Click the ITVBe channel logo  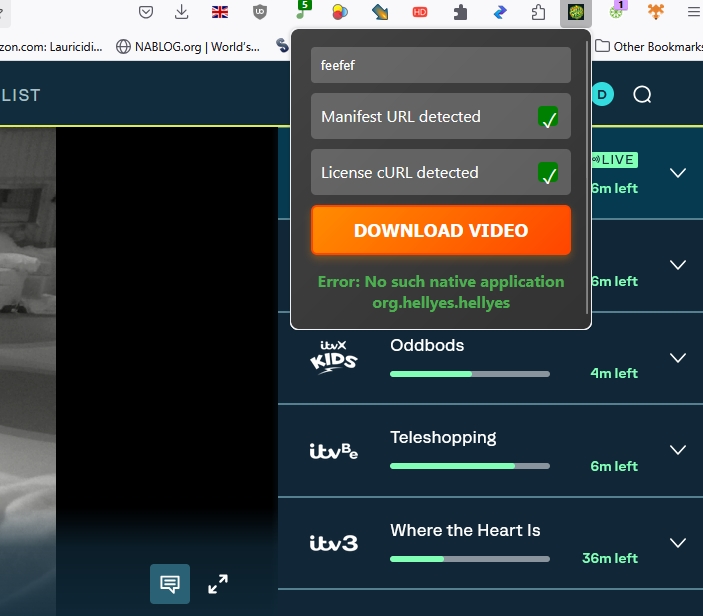coord(334,451)
